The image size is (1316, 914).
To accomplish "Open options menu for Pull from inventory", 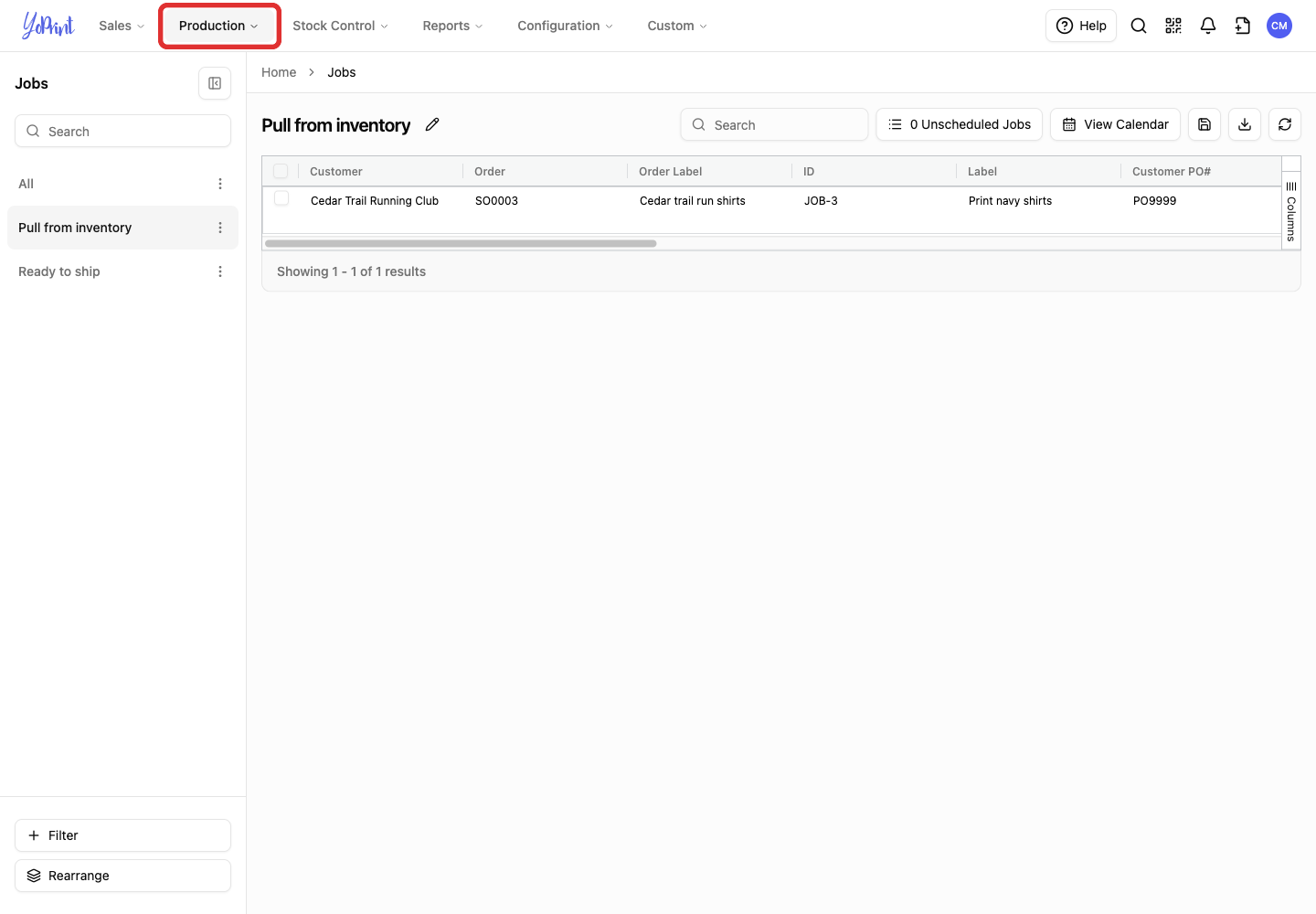I will (x=220, y=228).
